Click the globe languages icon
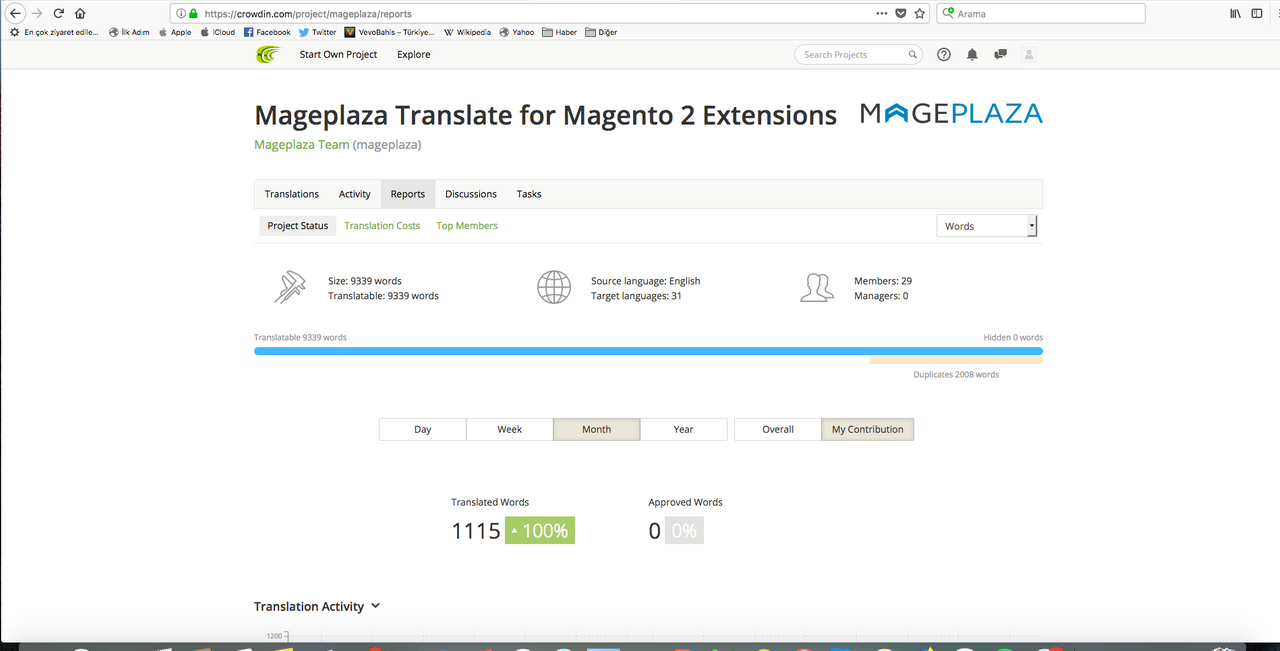This screenshot has width=1280, height=651. tap(554, 287)
